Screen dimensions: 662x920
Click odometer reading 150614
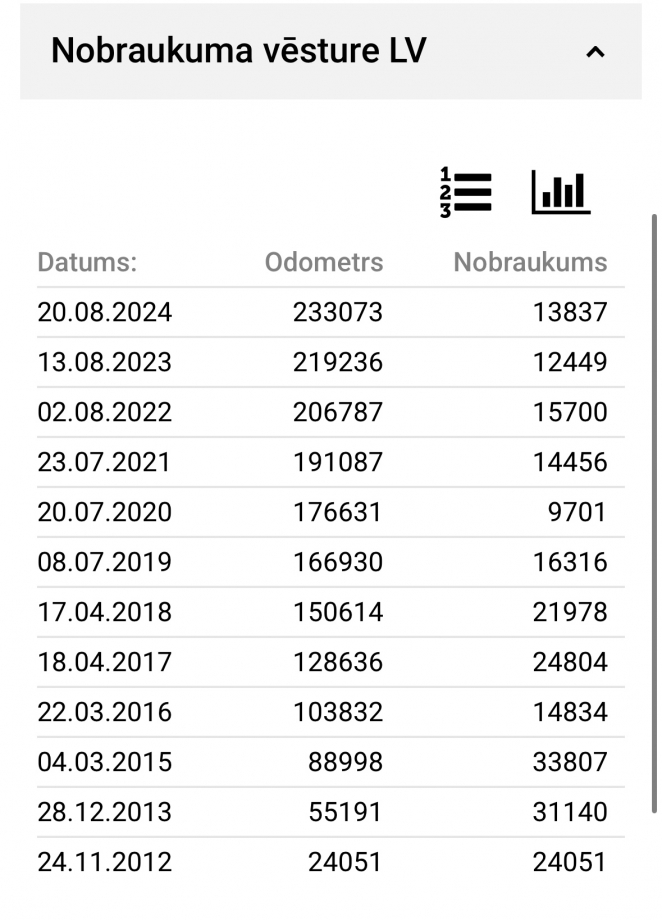click(338, 612)
